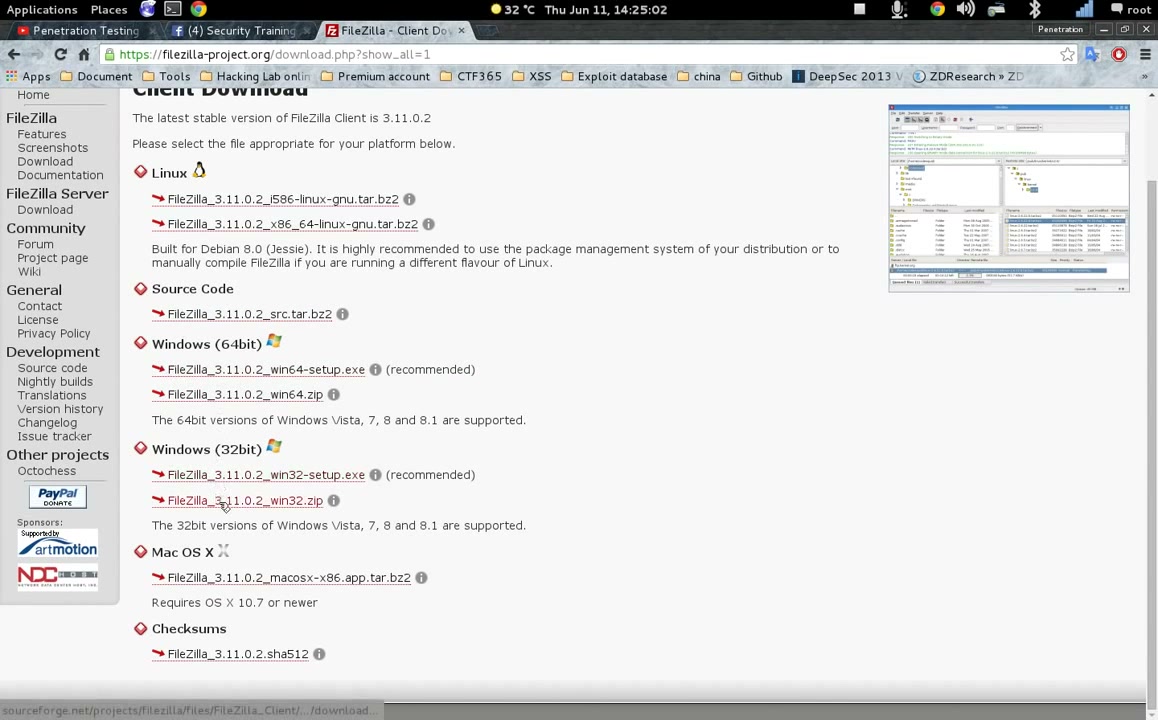Open the Exploit database bookmarks folder
Image resolution: width=1158 pixels, height=720 pixels.
[614, 76]
